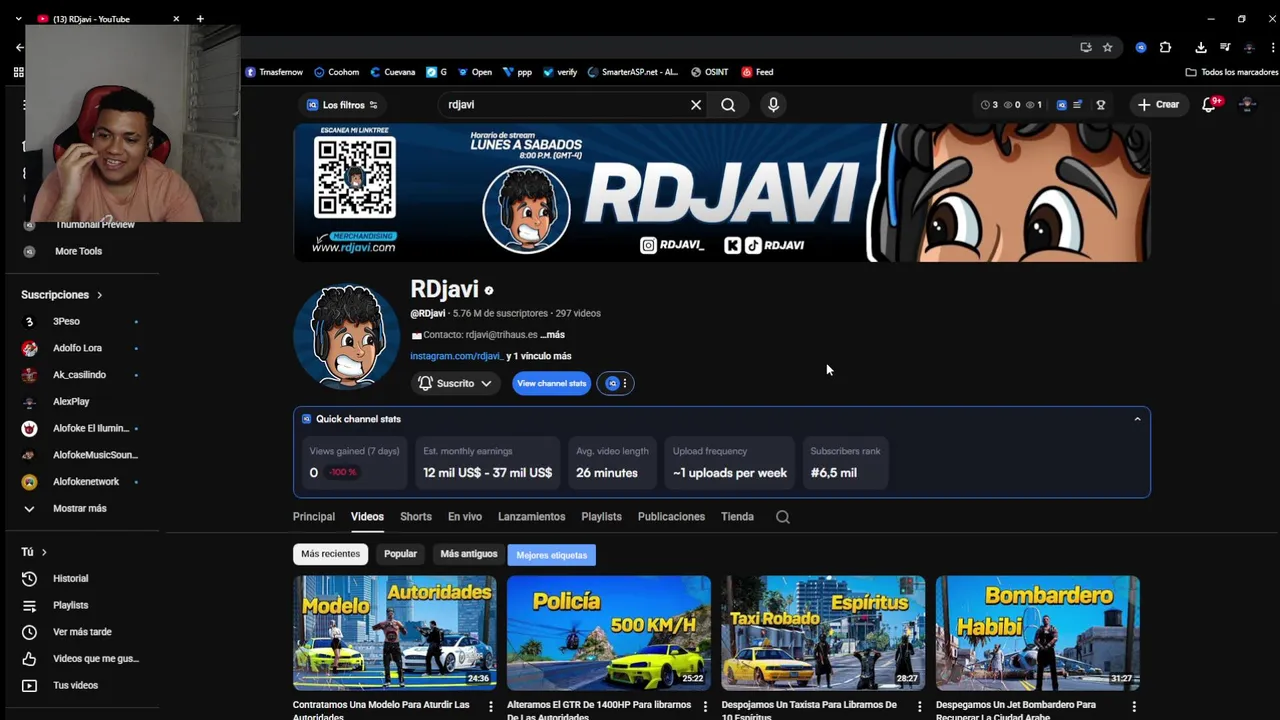Expand the Suscripciones section
The width and height of the screenshot is (1280, 720).
(62, 295)
